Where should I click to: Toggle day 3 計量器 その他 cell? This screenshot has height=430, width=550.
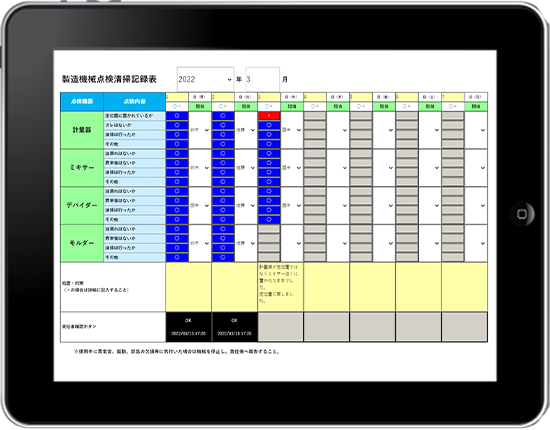(x=269, y=144)
